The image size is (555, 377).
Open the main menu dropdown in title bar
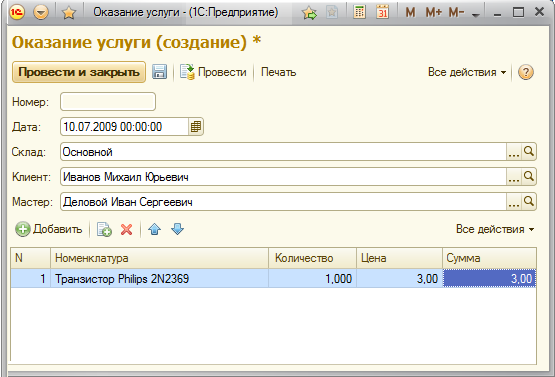coord(41,13)
